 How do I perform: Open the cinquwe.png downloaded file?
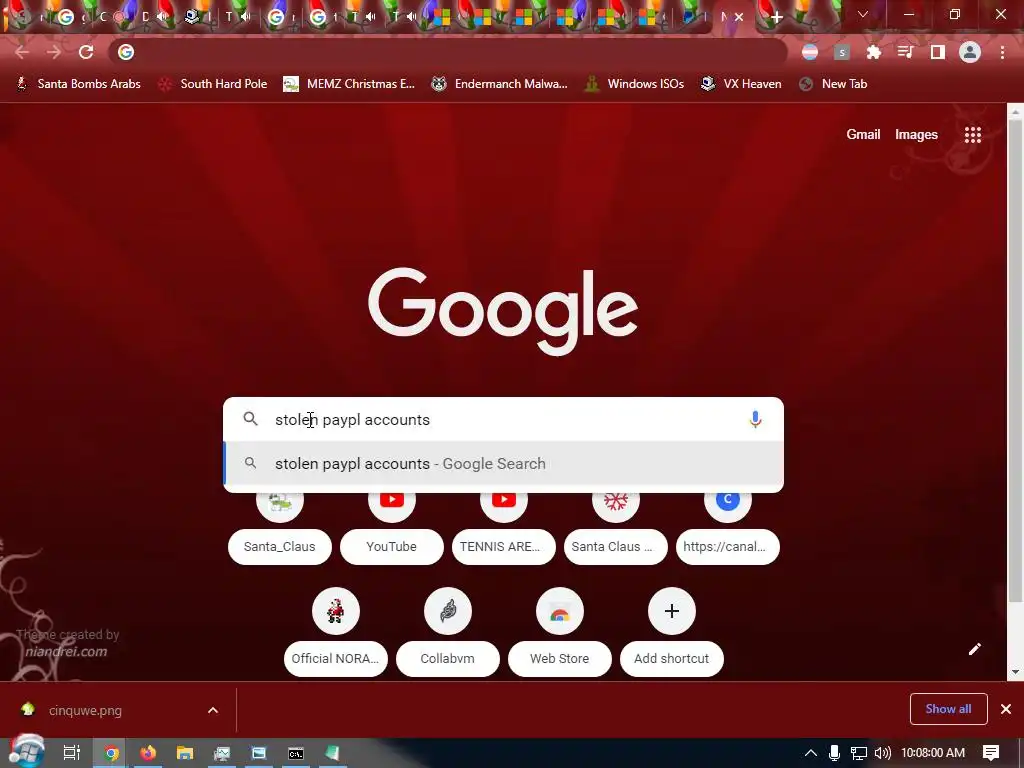pos(85,710)
